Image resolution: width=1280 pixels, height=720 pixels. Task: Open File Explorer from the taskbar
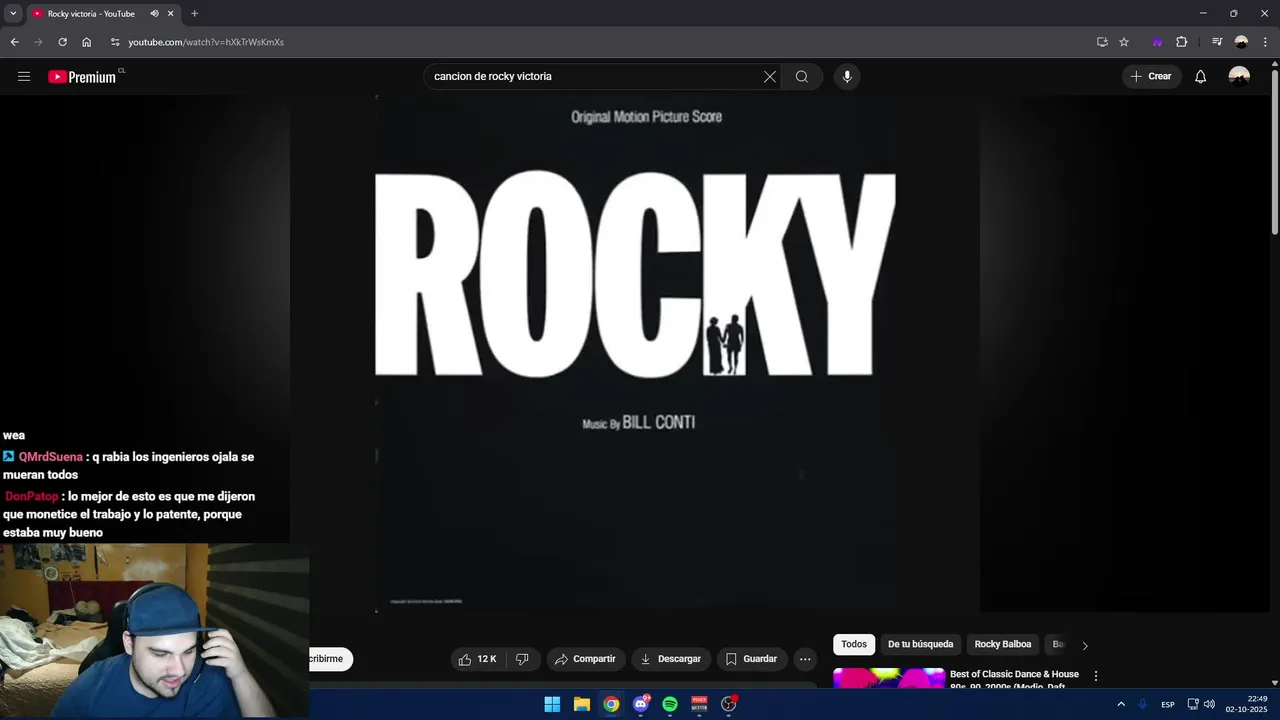pos(582,704)
